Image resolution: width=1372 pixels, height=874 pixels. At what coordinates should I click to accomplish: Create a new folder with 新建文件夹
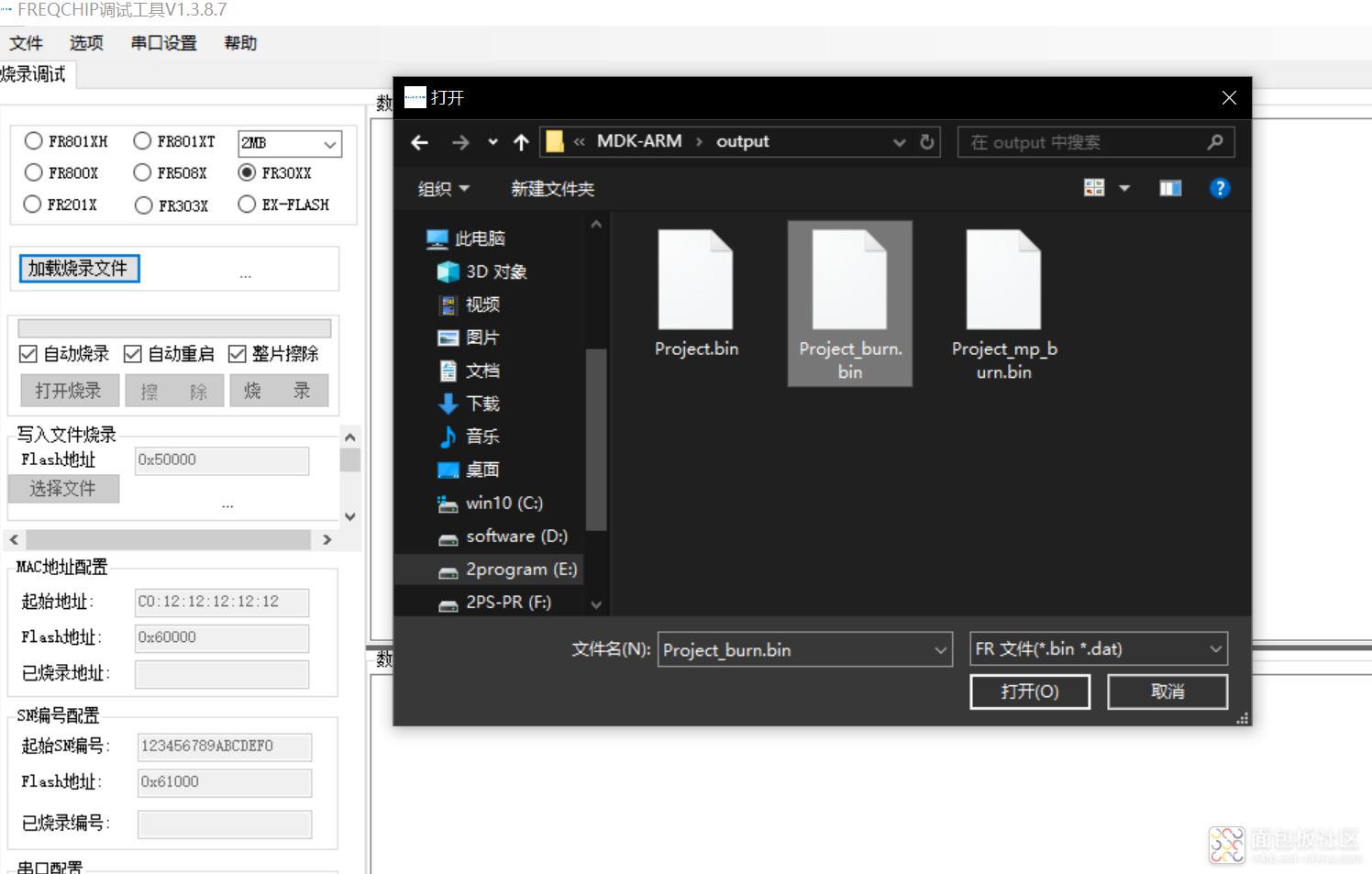click(x=552, y=188)
